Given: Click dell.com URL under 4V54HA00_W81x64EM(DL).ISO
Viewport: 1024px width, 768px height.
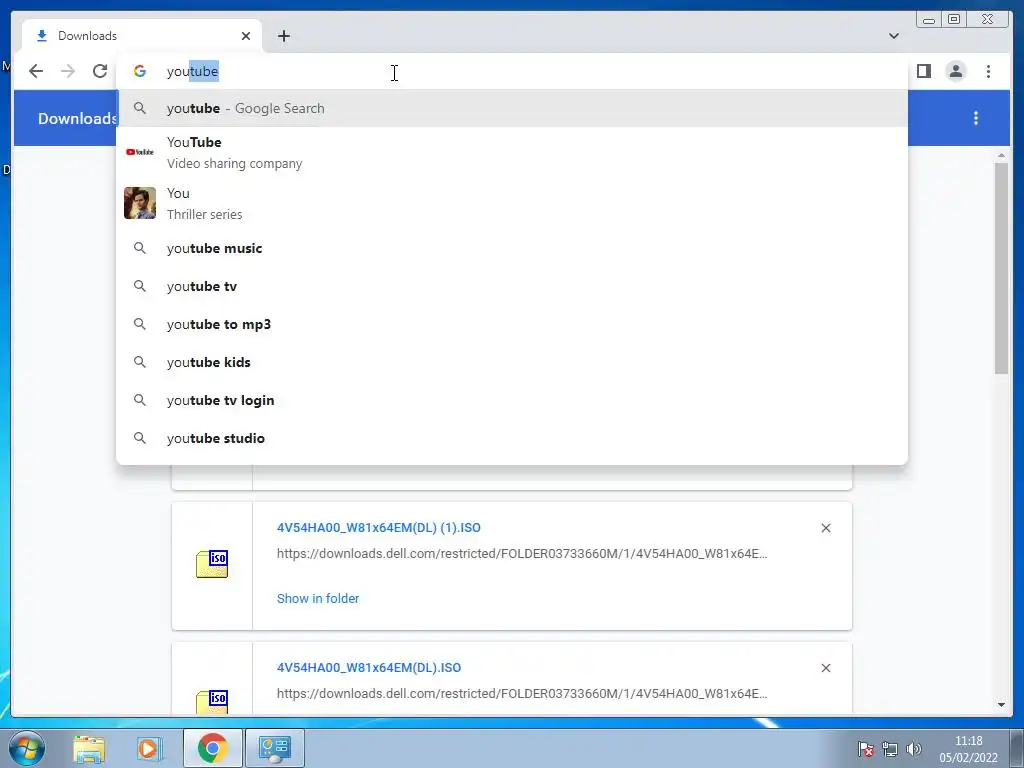Looking at the screenshot, I should 522,694.
